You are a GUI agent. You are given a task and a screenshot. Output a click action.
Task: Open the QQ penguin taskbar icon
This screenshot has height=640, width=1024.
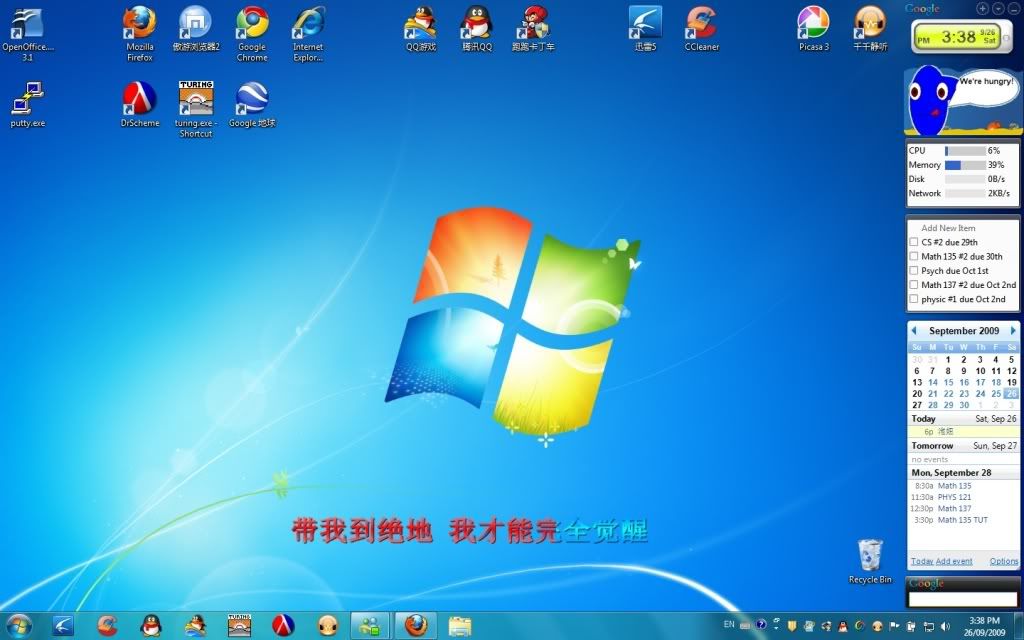point(151,626)
